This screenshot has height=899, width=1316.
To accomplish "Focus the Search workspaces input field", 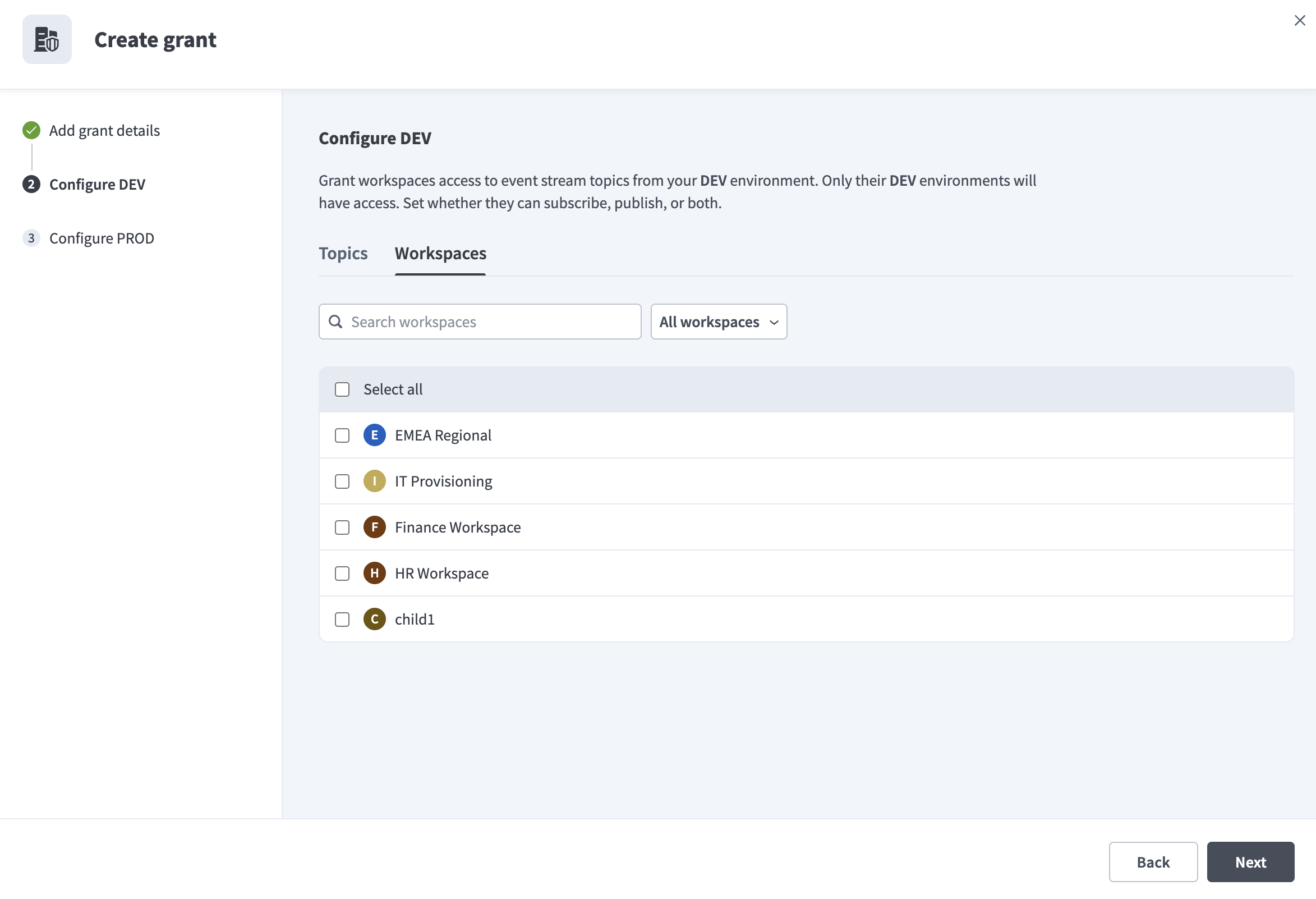I will click(480, 322).
